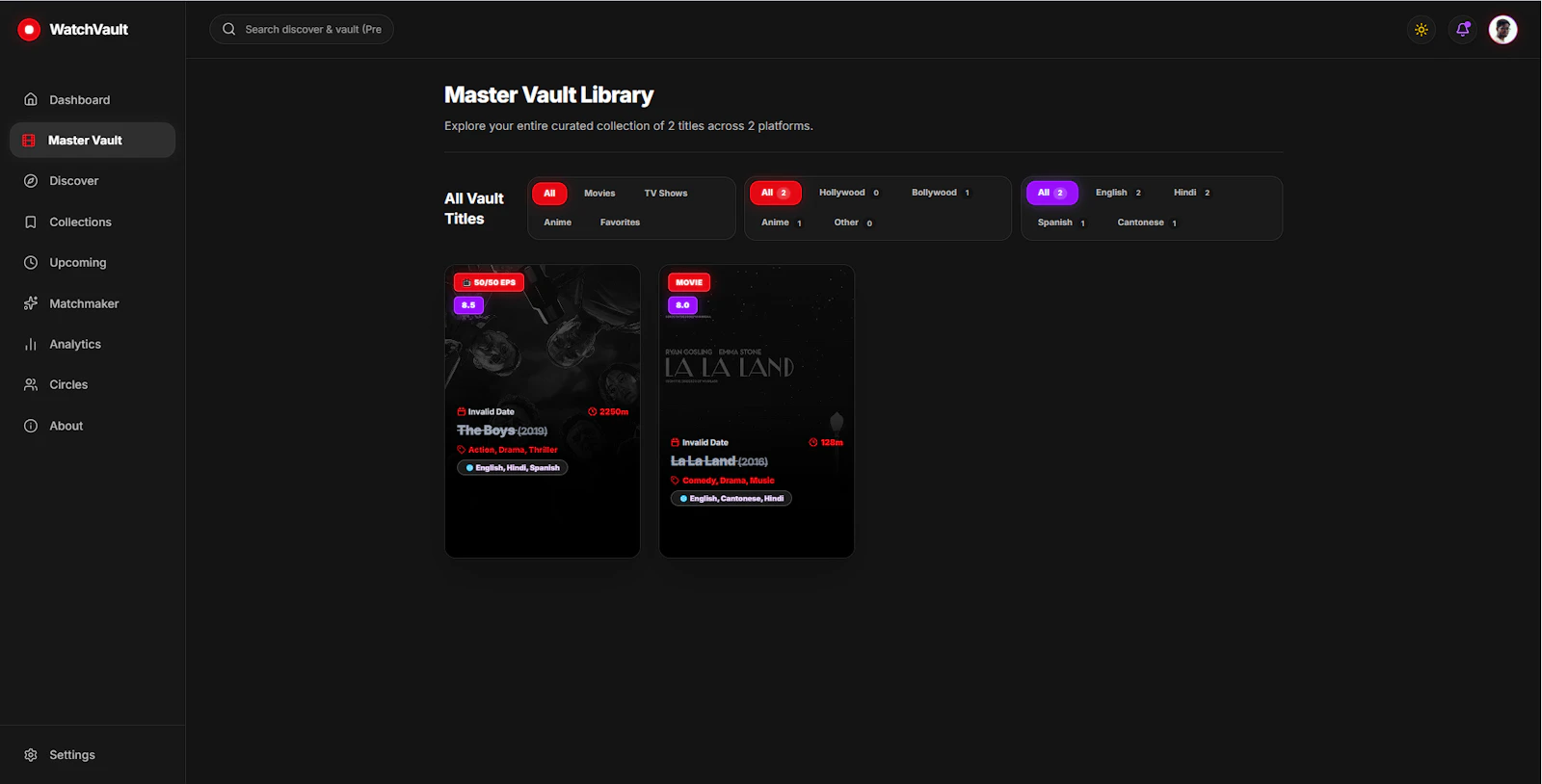Click the Matchmaker sparkle icon
Image resolution: width=1542 pixels, height=784 pixels.
tap(31, 303)
